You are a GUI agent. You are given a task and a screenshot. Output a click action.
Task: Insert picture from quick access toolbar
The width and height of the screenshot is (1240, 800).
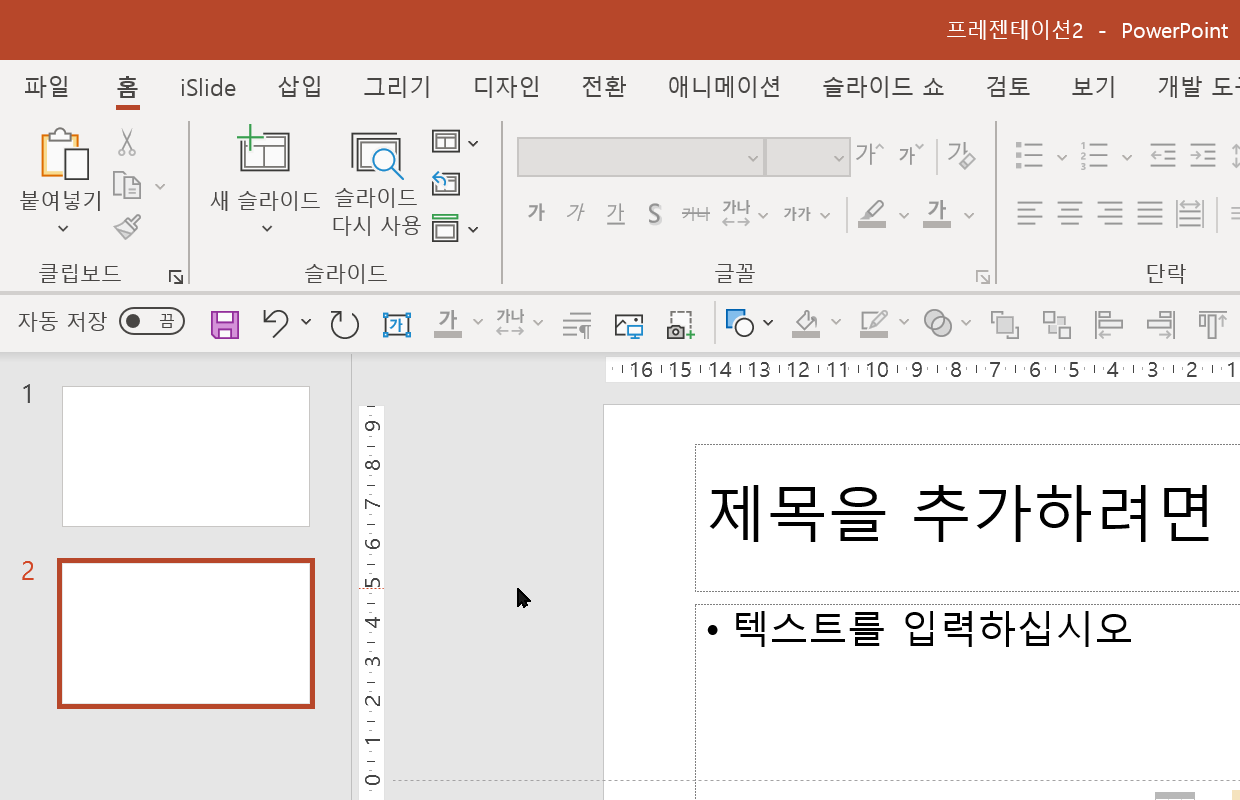(629, 324)
